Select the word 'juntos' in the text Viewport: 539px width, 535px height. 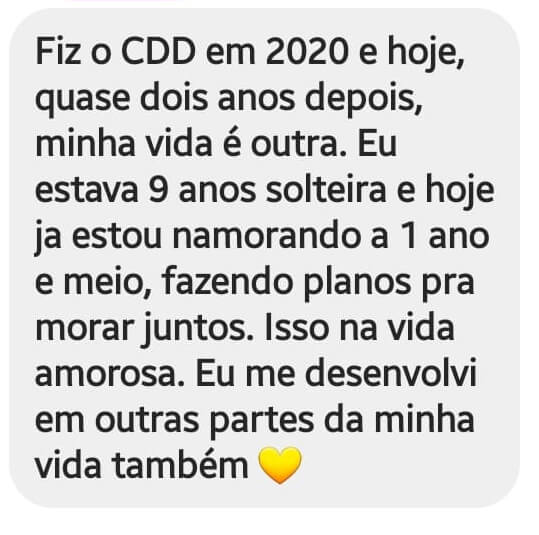196,328
